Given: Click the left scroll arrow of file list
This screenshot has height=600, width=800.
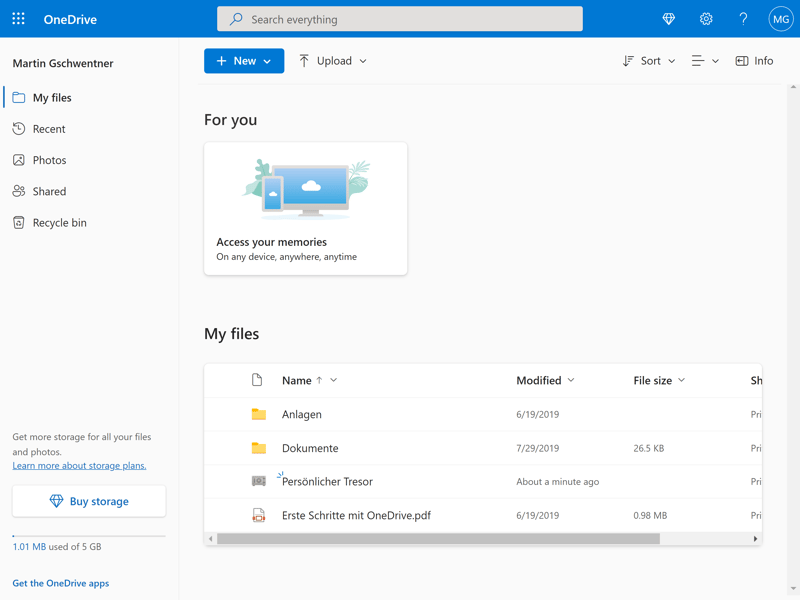Looking at the screenshot, I should click(x=210, y=539).
